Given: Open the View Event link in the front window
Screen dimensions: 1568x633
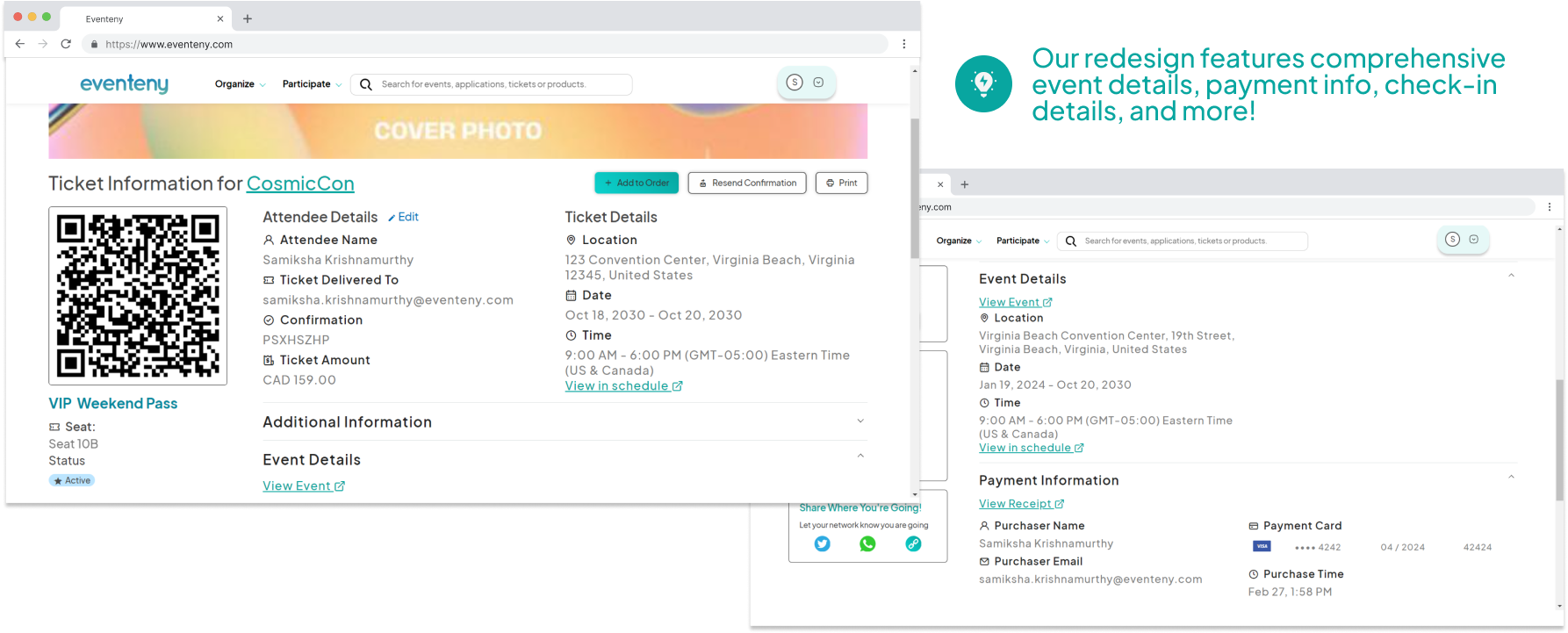Looking at the screenshot, I should tap(304, 486).
